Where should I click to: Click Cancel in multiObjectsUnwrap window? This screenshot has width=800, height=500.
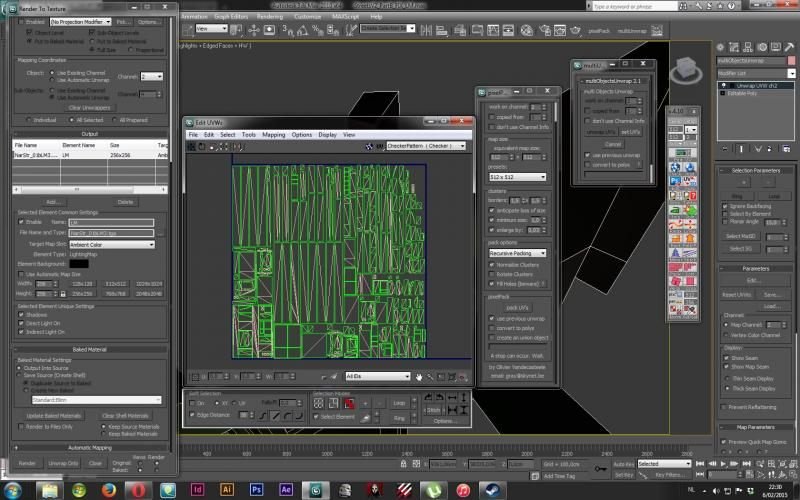tap(613, 144)
